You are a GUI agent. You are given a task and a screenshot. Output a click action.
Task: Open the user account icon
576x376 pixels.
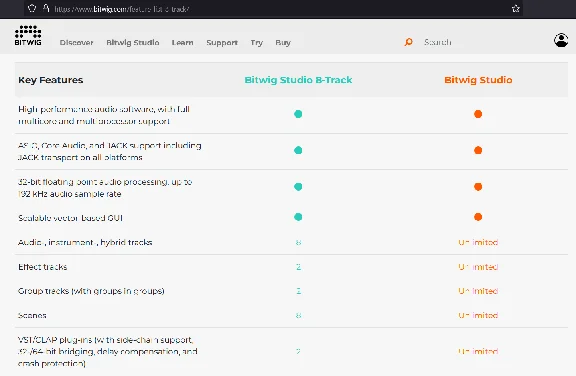tap(561, 40)
